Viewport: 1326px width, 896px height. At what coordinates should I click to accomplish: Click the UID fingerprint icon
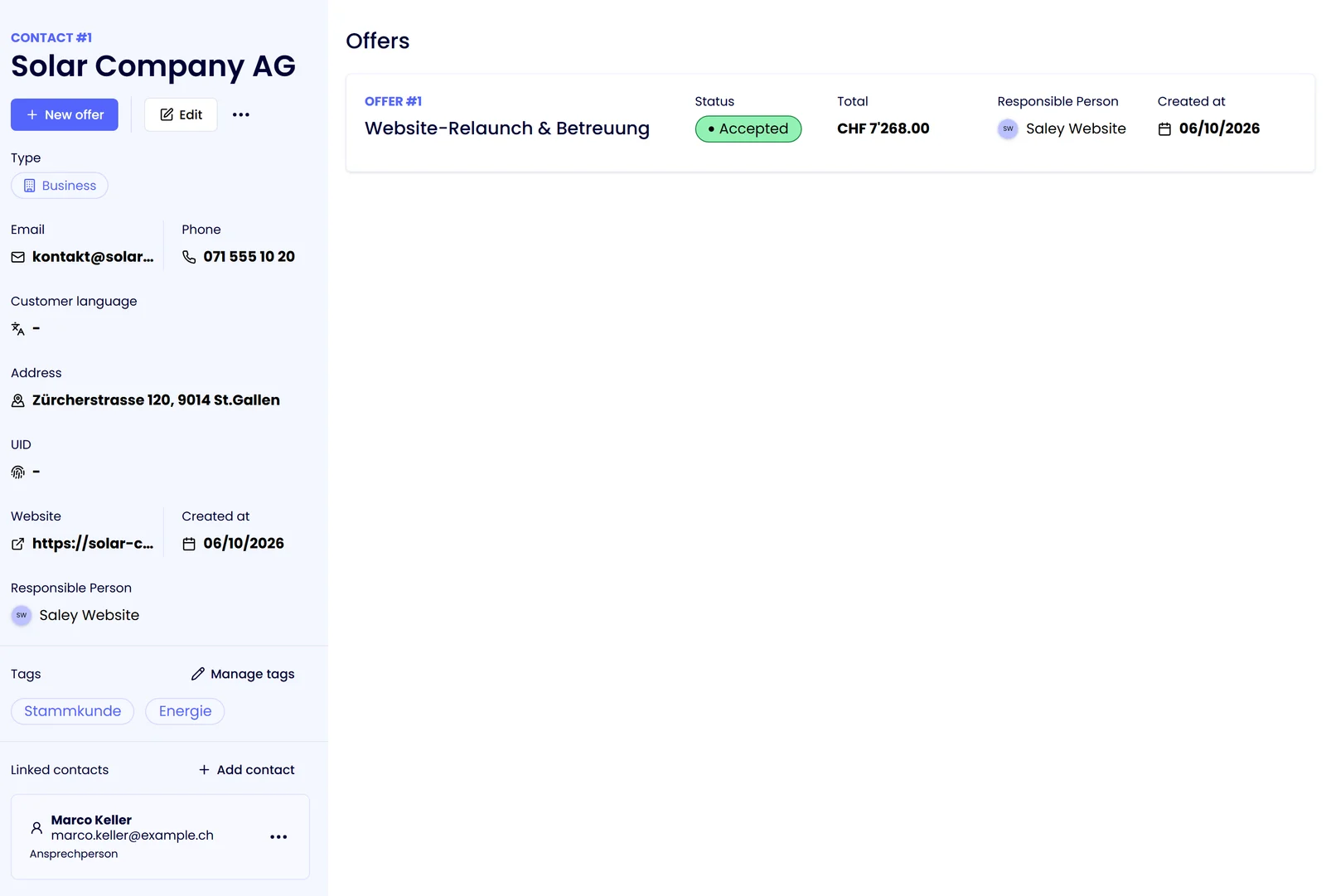pyautogui.click(x=17, y=472)
